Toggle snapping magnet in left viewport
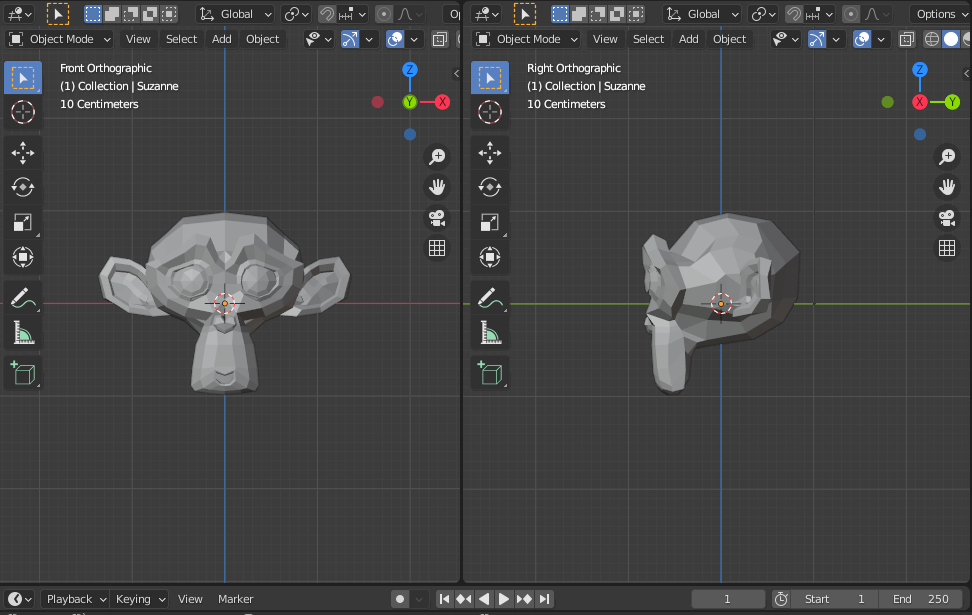The height and width of the screenshot is (615, 972). (327, 14)
